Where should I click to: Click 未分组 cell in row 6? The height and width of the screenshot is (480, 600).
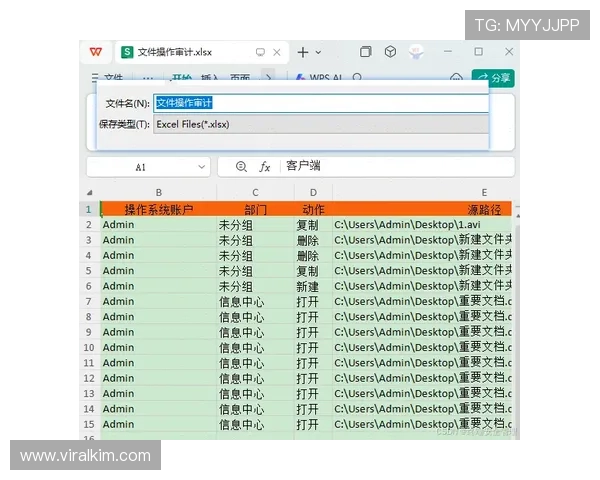[255, 286]
